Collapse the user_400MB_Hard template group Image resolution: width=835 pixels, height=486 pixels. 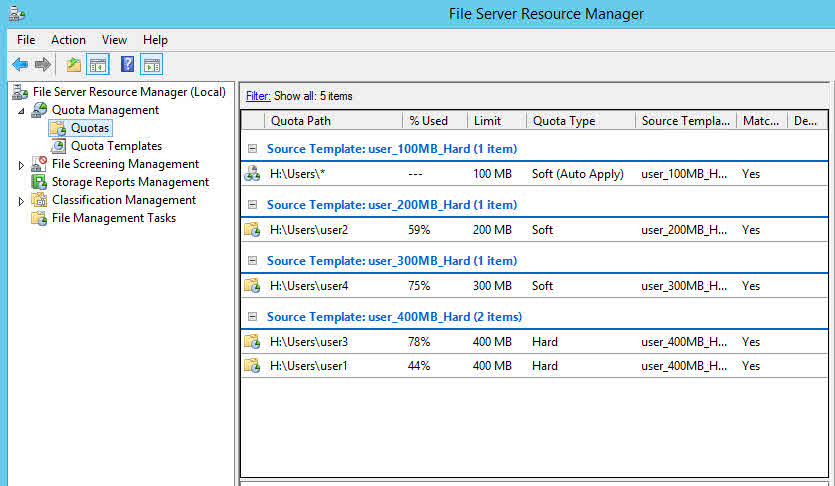(x=253, y=317)
